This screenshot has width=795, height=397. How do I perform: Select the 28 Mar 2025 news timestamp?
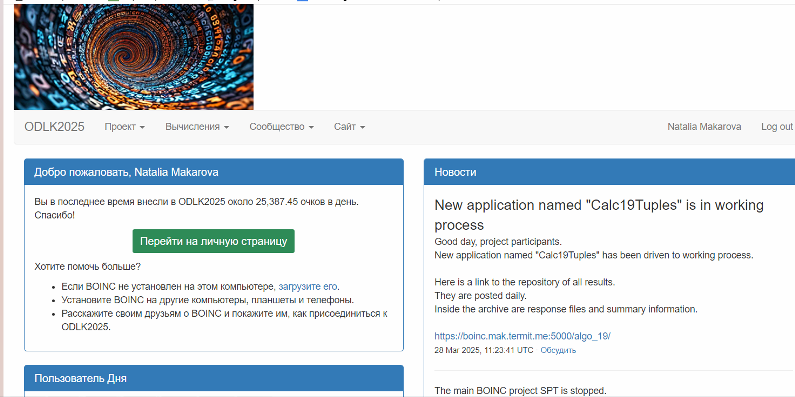pos(484,350)
